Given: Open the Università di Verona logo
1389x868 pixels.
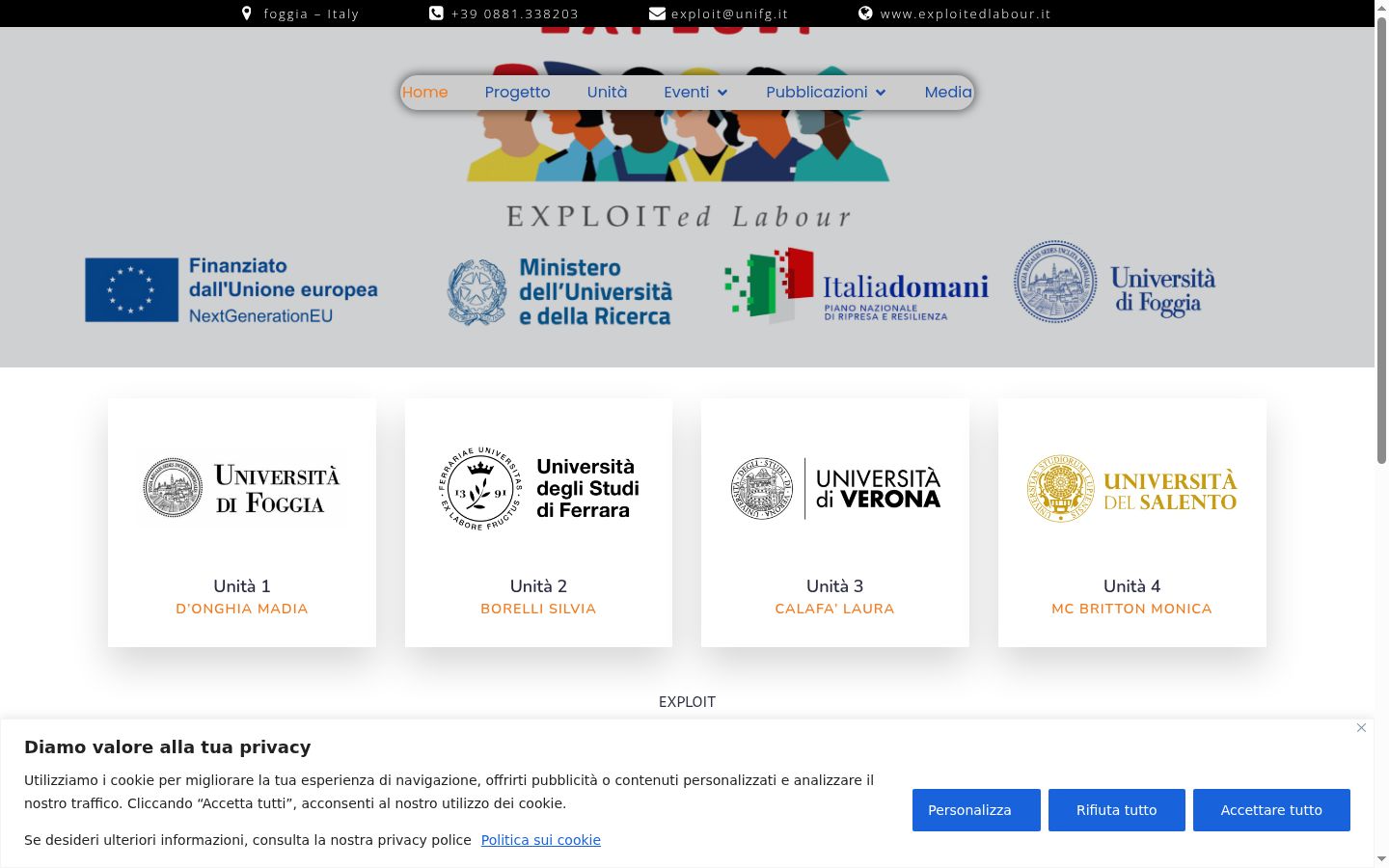Looking at the screenshot, I should pyautogui.click(x=835, y=488).
